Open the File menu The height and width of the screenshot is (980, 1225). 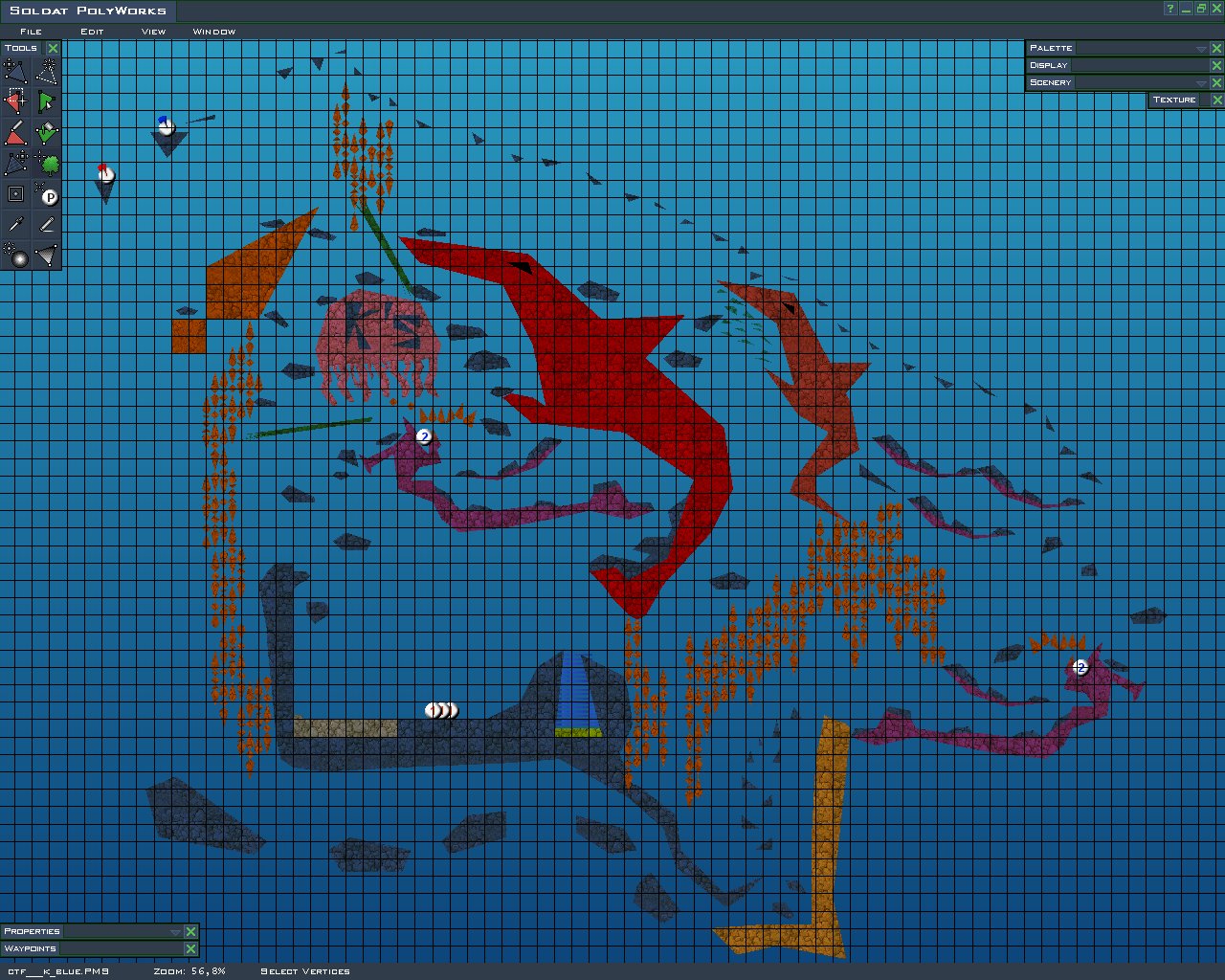32,32
